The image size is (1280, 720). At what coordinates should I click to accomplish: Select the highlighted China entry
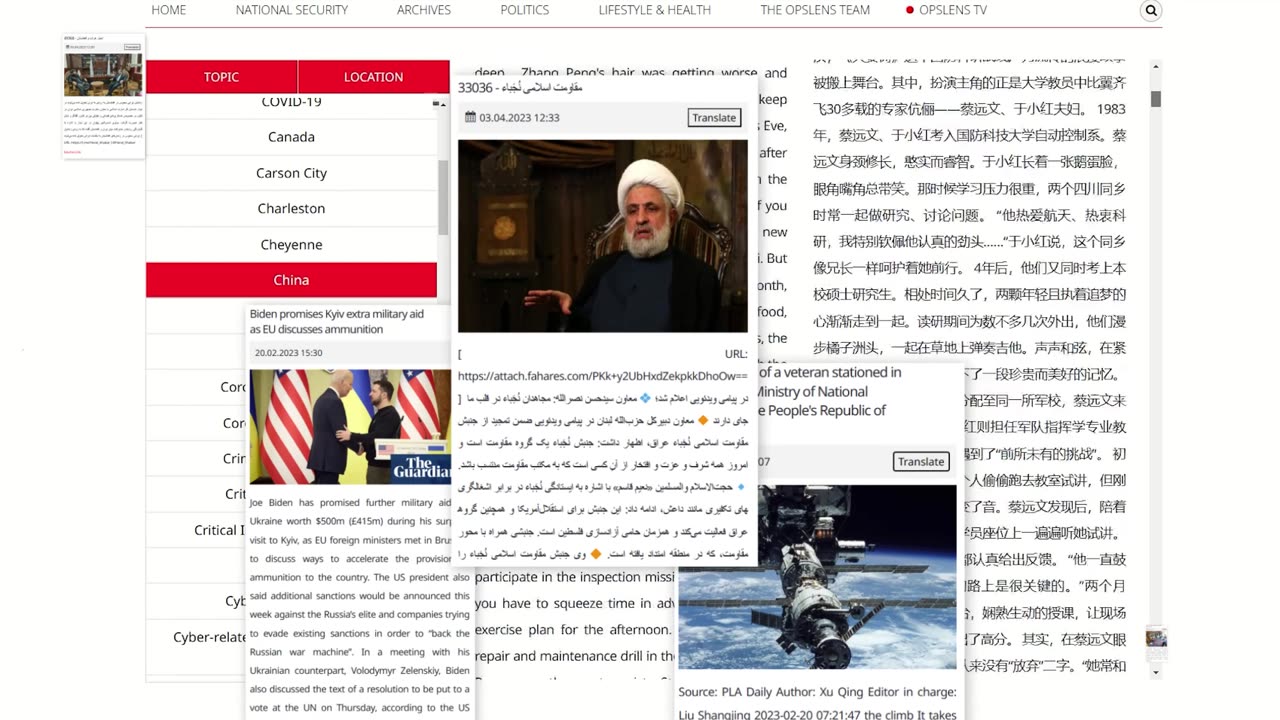[x=291, y=280]
